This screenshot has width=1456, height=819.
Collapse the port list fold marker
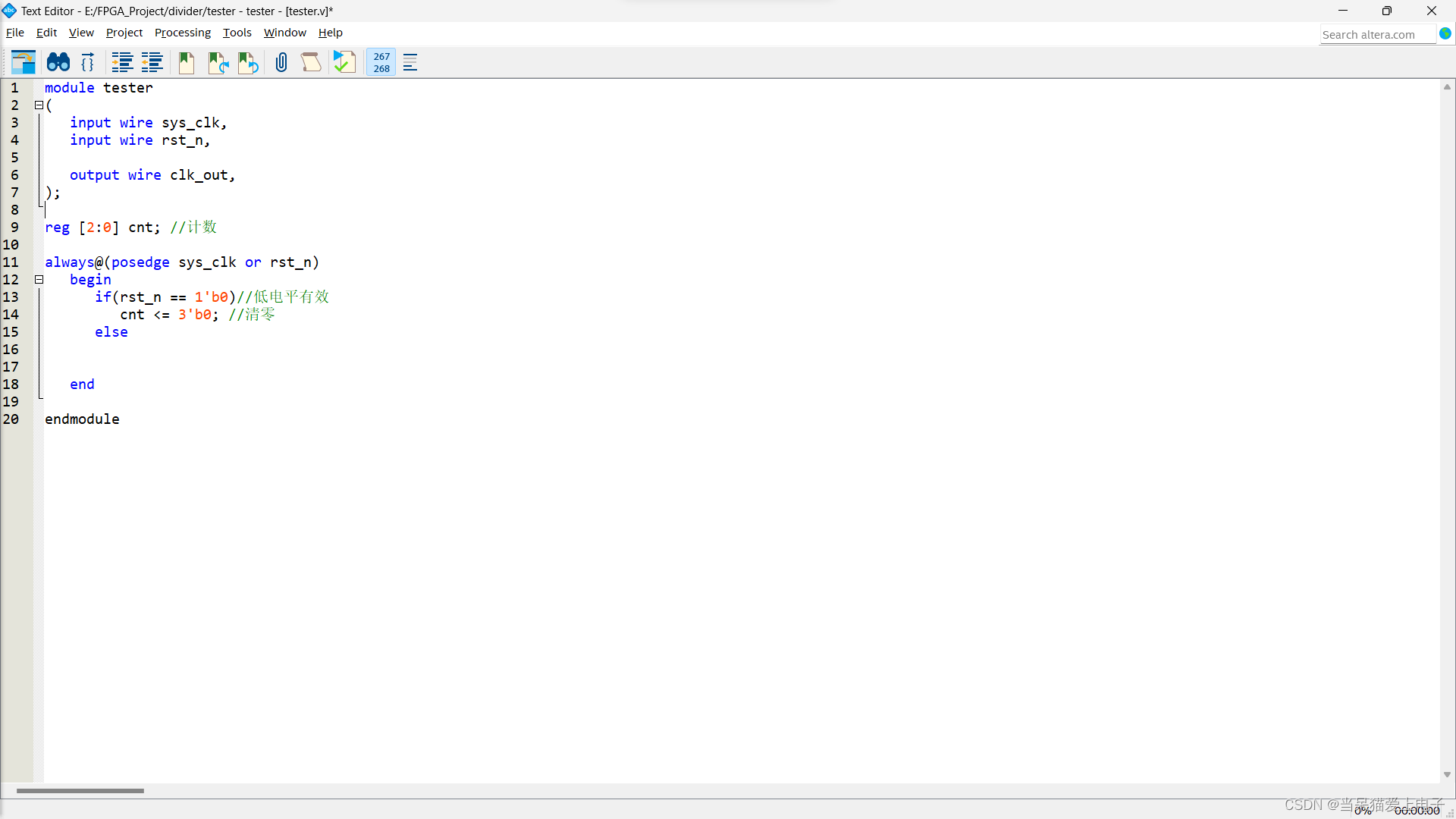[39, 105]
